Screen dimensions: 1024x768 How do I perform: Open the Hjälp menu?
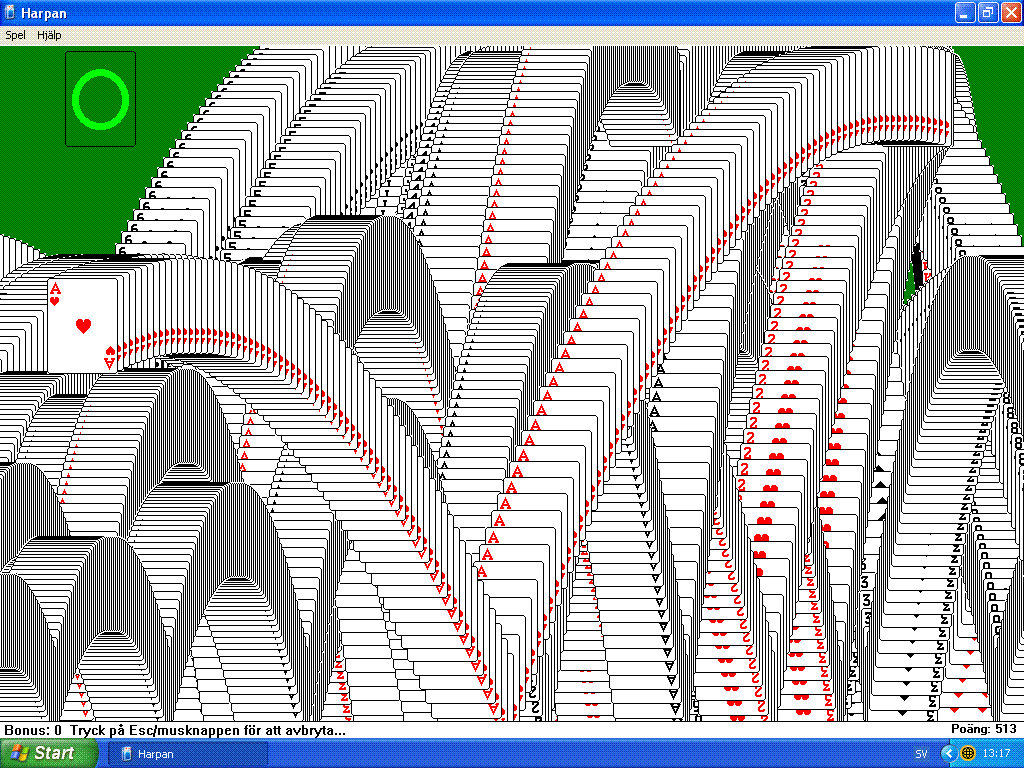(x=49, y=35)
